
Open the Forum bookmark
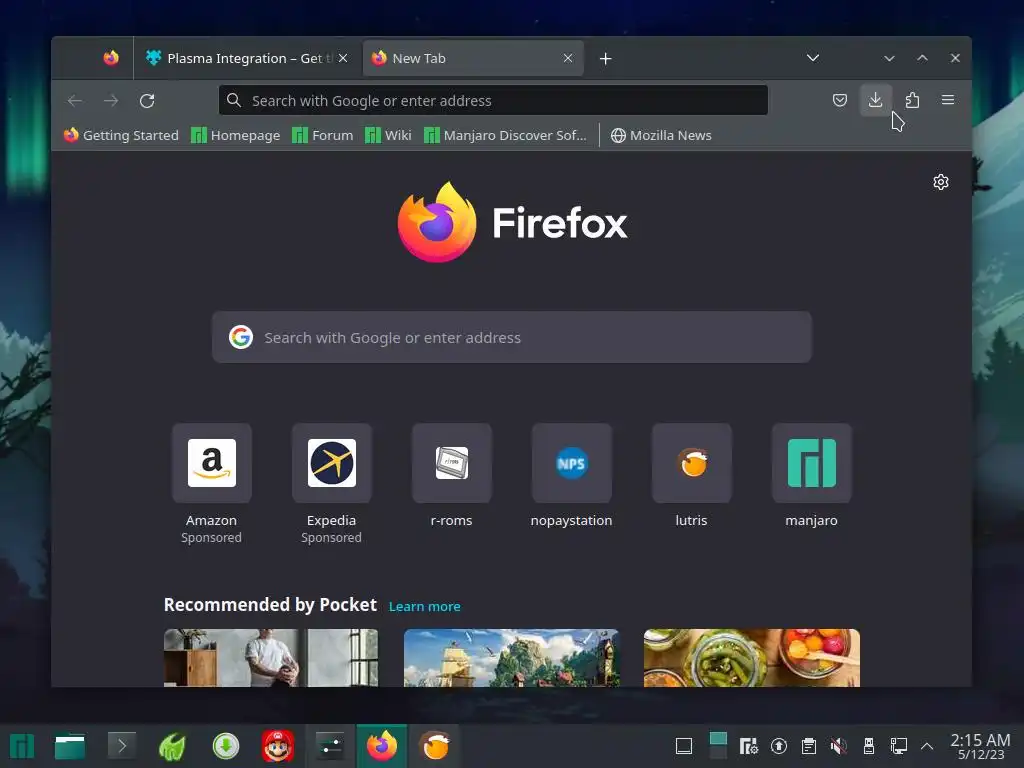coord(322,135)
